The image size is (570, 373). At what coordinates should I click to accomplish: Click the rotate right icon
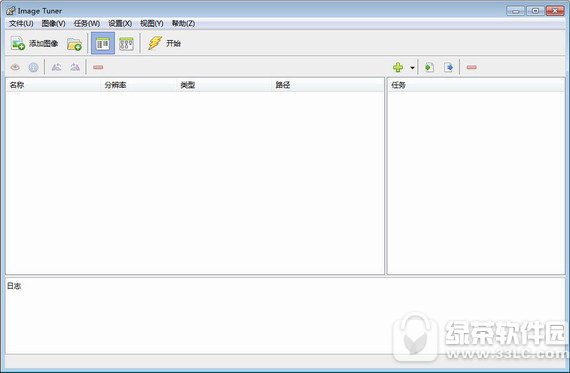75,67
